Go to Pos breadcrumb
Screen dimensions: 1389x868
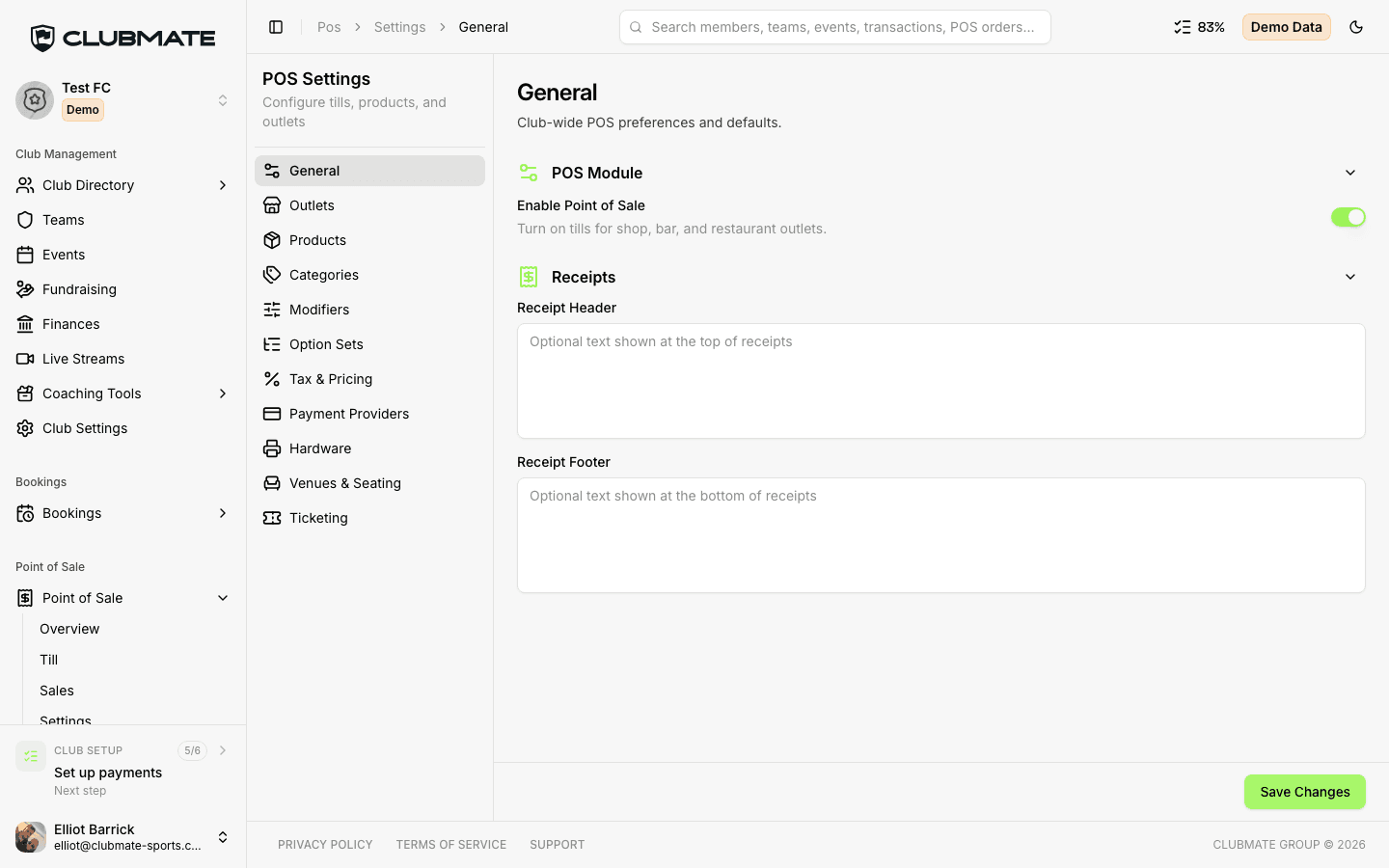pyautogui.click(x=329, y=27)
